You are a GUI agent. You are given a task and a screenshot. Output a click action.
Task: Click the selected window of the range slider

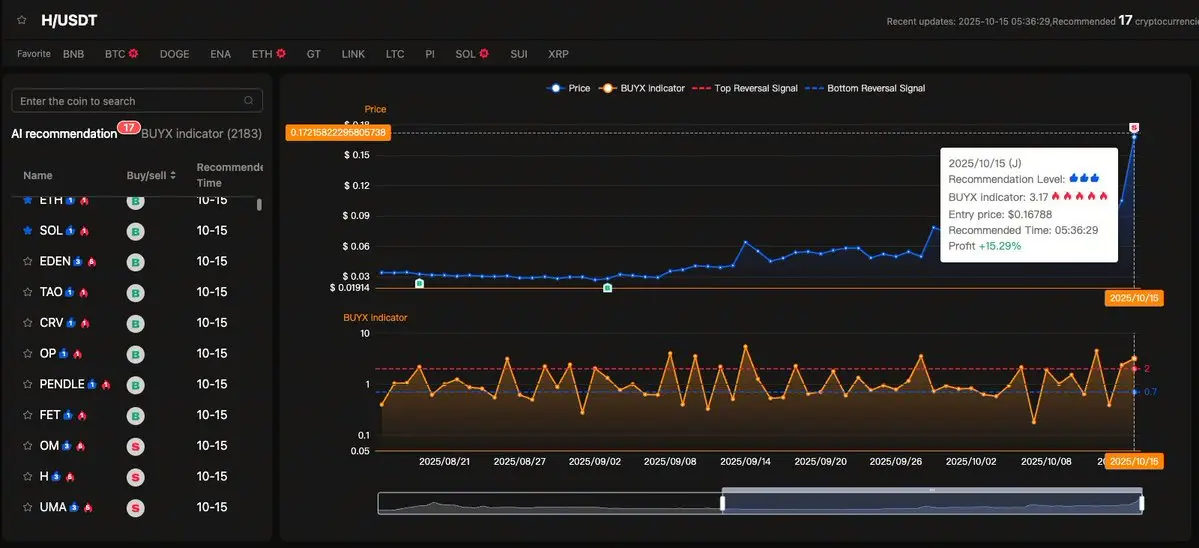point(932,503)
